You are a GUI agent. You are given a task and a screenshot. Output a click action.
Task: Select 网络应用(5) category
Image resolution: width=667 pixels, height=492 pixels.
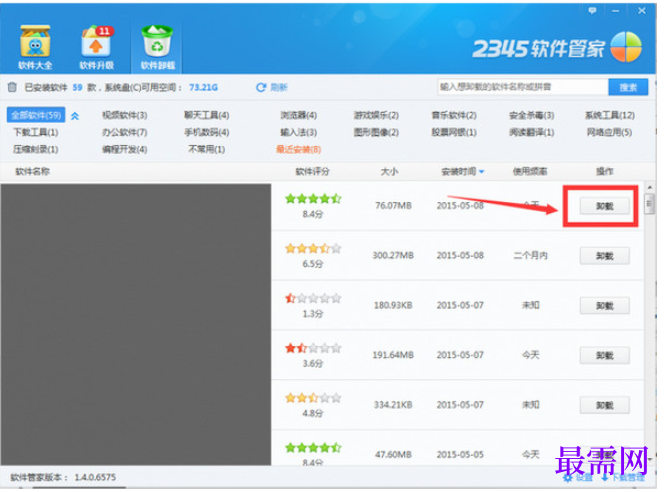coord(610,132)
